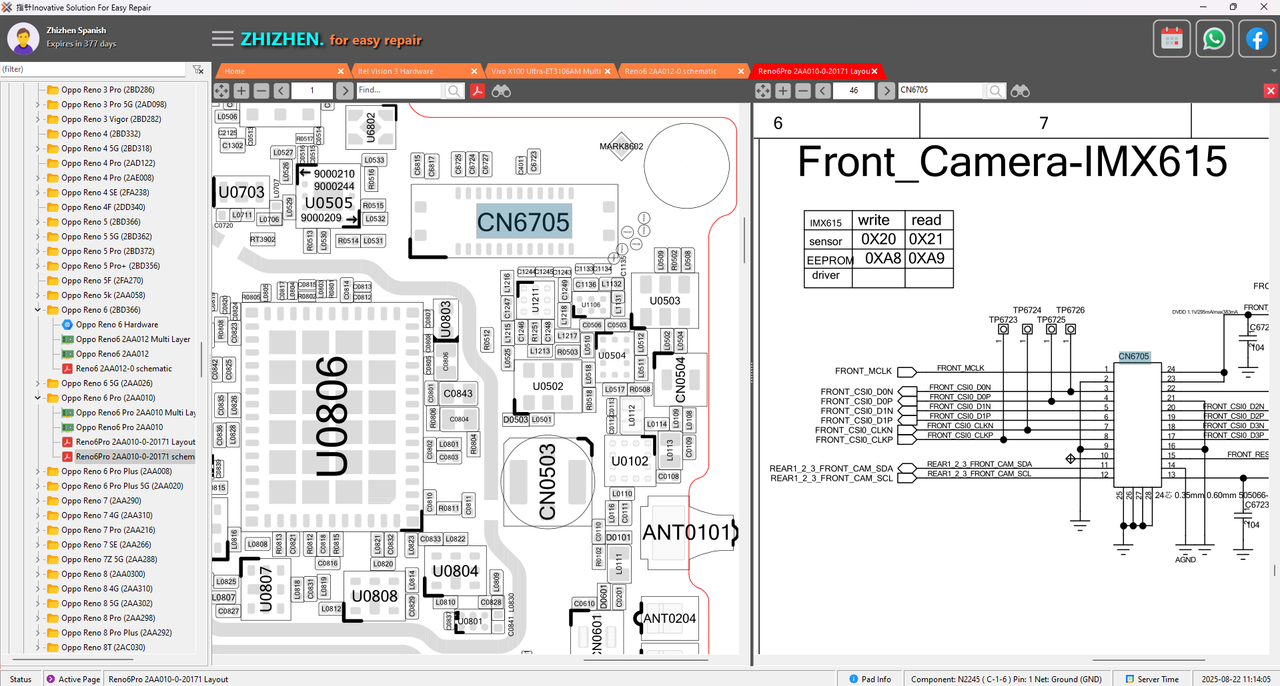This screenshot has height=686, width=1280.
Task: Click the Zhizhen Spanish user avatar
Action: point(24,38)
